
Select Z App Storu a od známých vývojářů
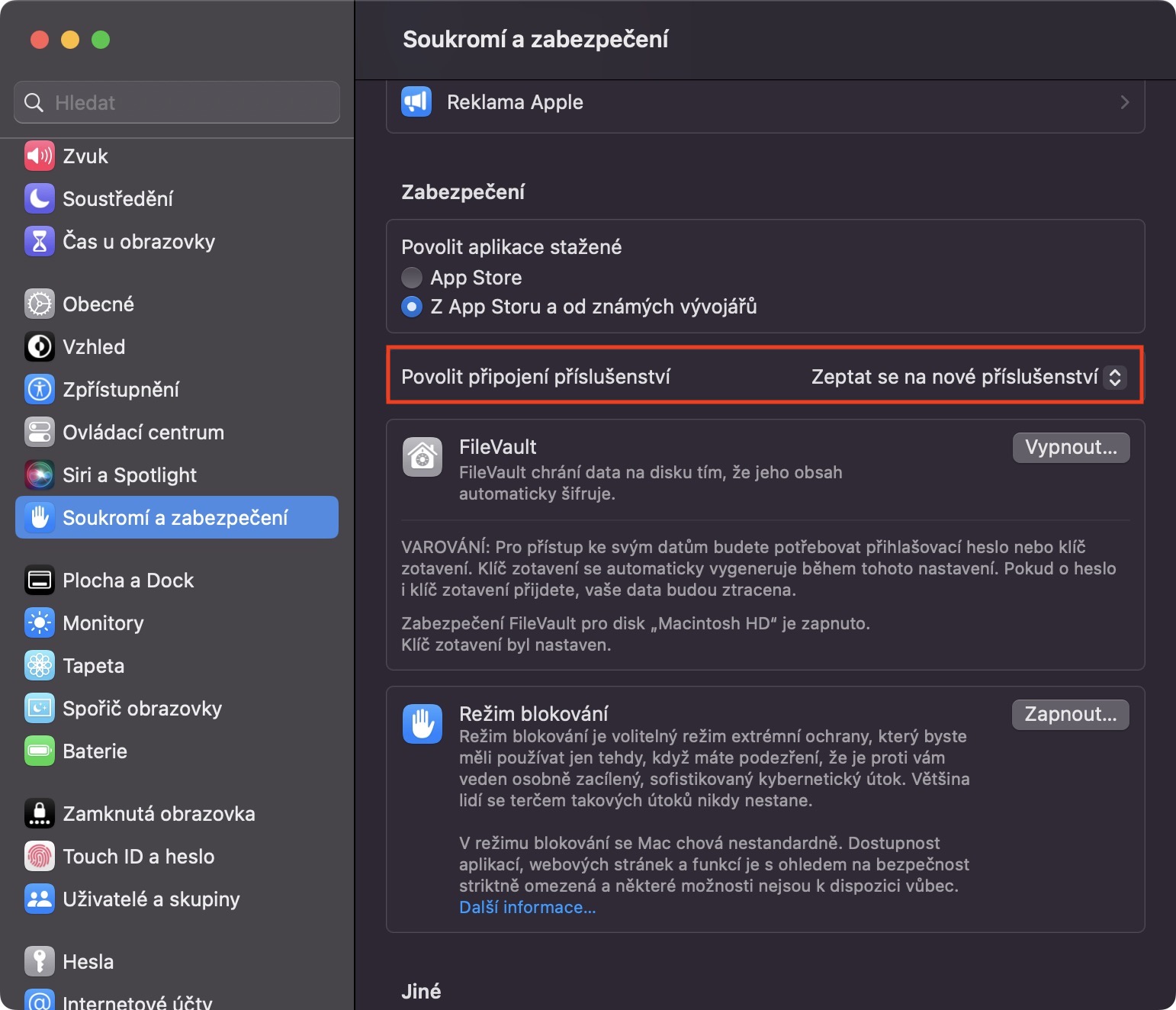(x=412, y=307)
